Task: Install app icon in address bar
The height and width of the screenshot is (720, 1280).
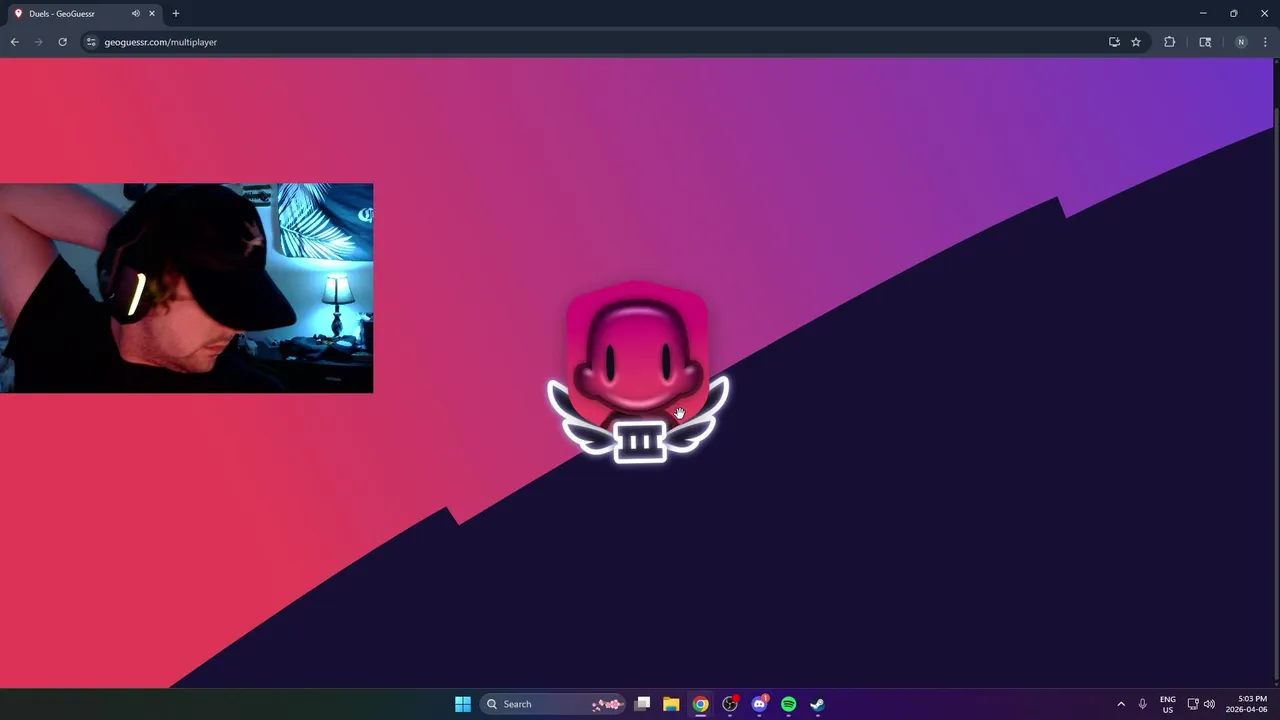Action: (x=1114, y=42)
